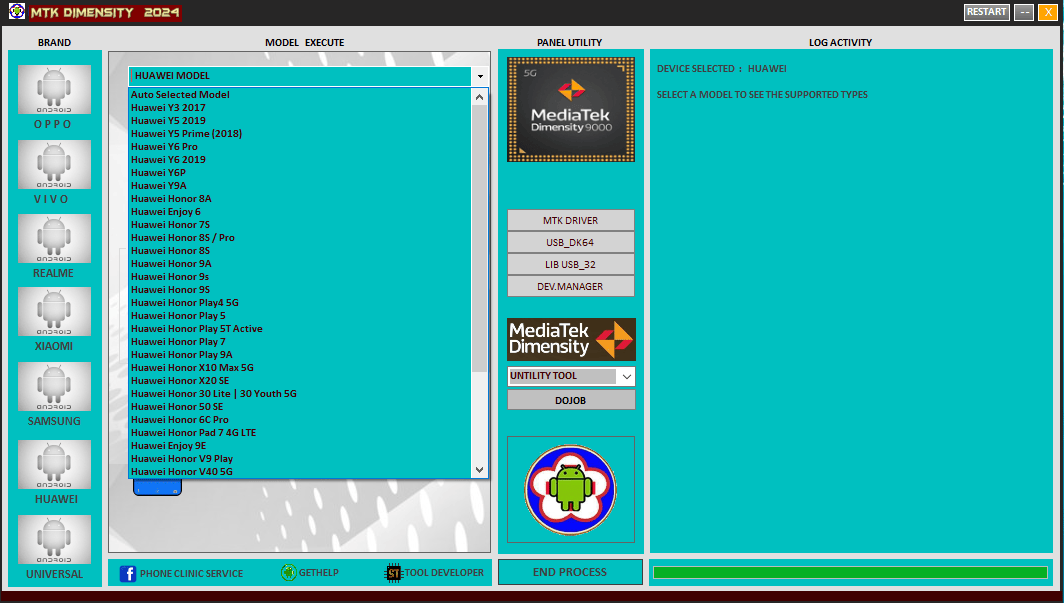Collapse the HUAWEI MODEL dropdown arrow
The height and width of the screenshot is (603, 1064).
(x=480, y=76)
